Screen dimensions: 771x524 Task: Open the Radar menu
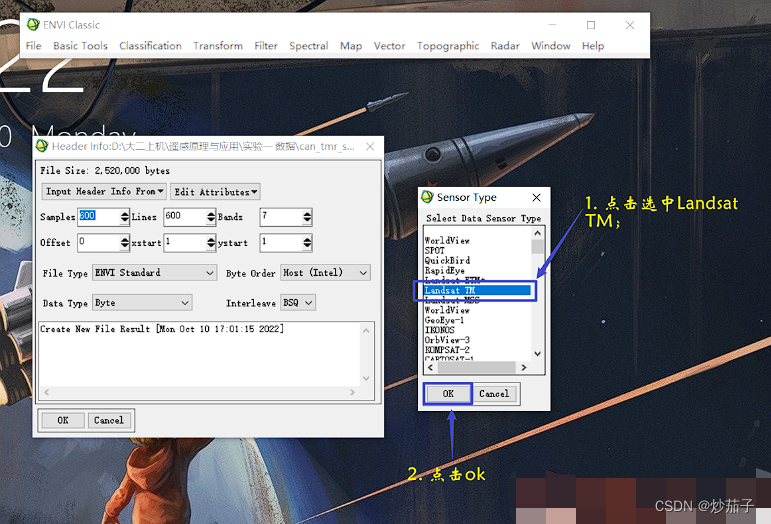tap(505, 46)
